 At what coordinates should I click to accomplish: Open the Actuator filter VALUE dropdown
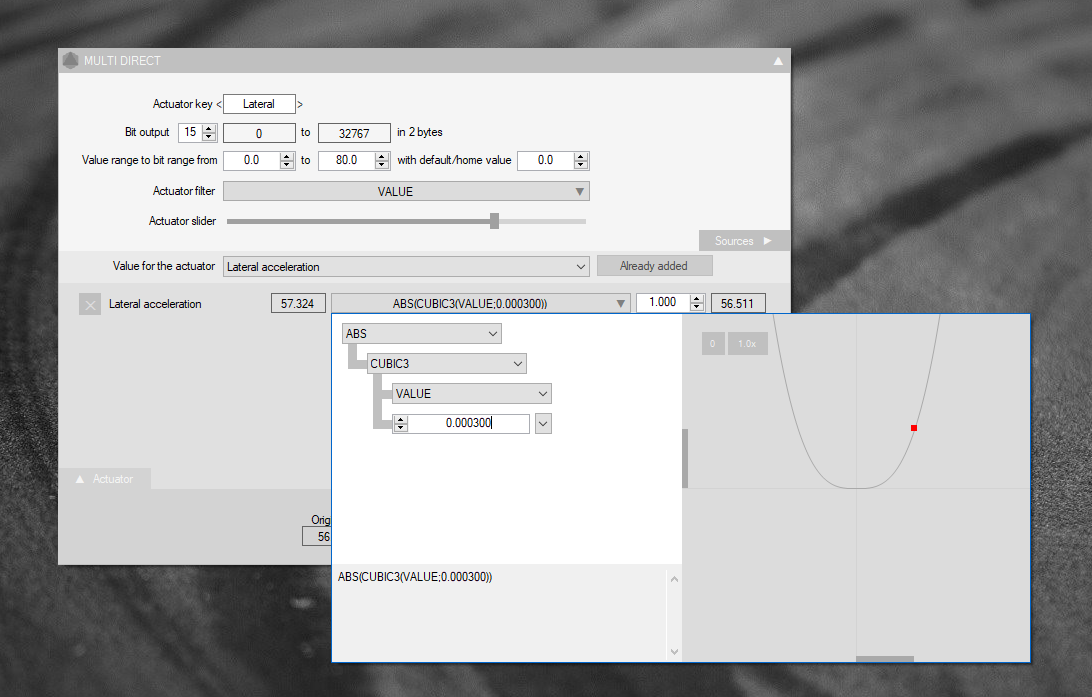pyautogui.click(x=406, y=191)
